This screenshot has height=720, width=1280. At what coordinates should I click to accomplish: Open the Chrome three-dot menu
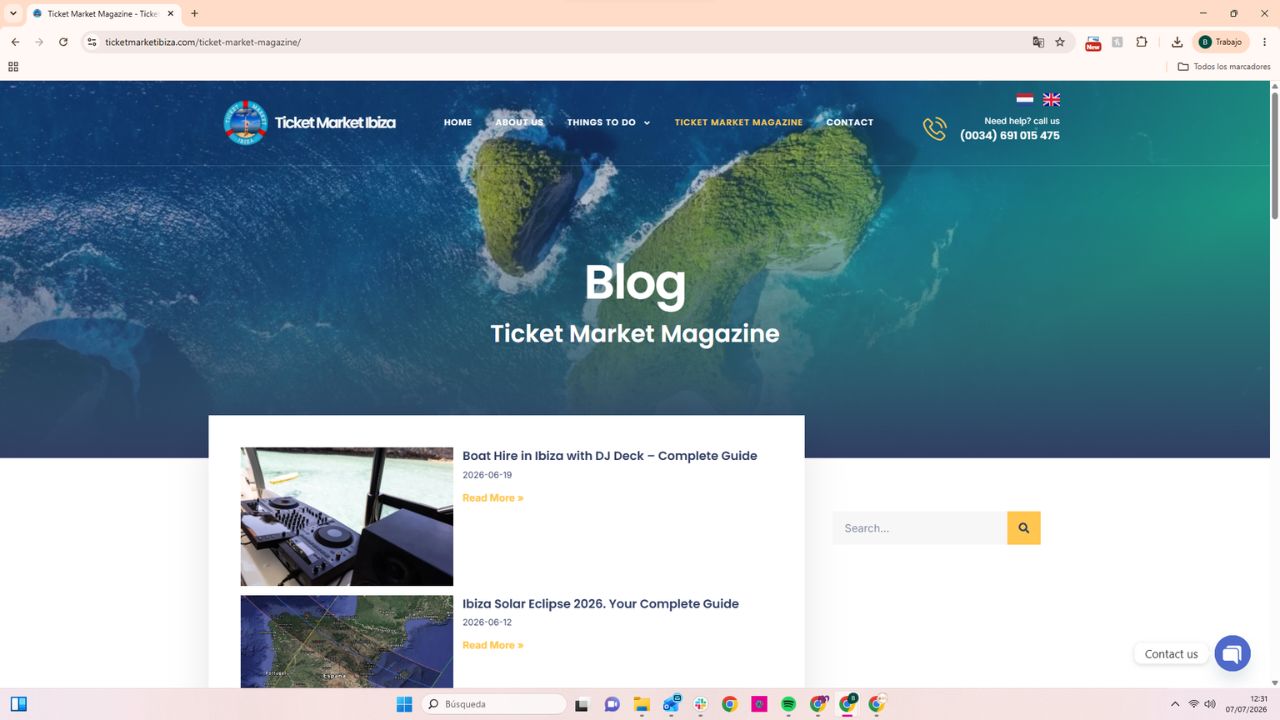pos(1265,42)
